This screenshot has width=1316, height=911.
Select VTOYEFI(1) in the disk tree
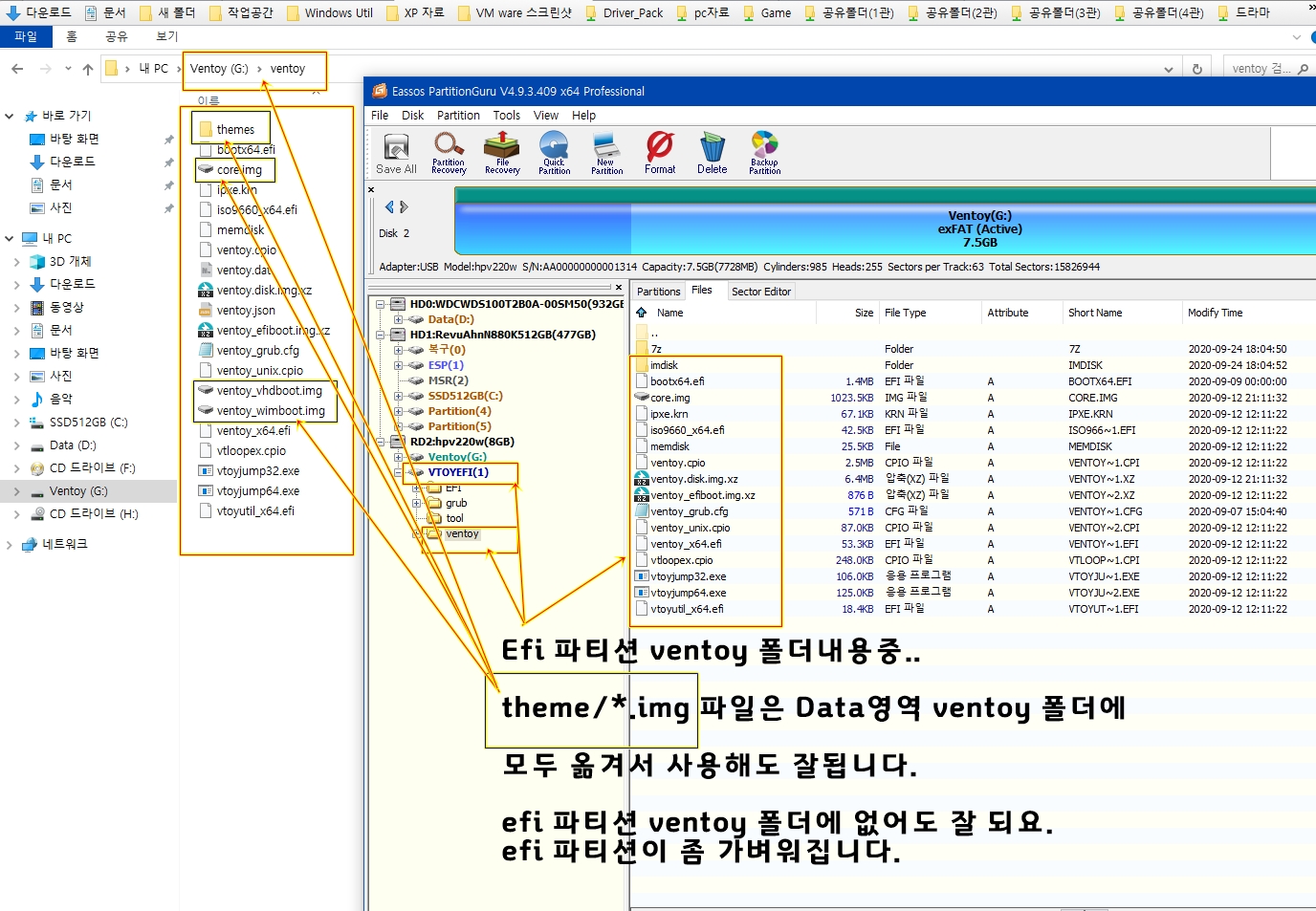tap(458, 472)
